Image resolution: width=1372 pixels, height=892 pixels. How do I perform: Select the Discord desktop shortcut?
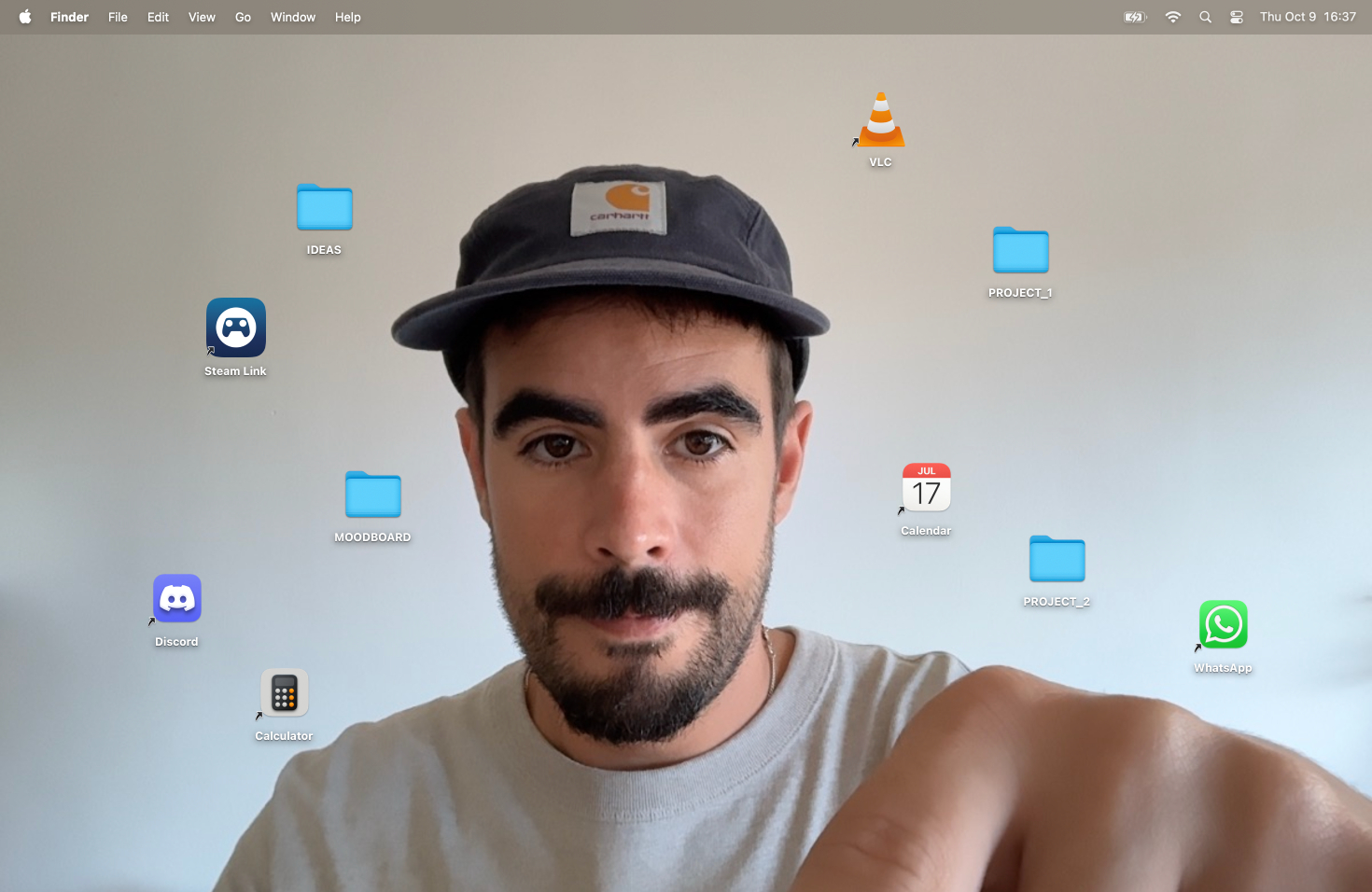click(177, 599)
